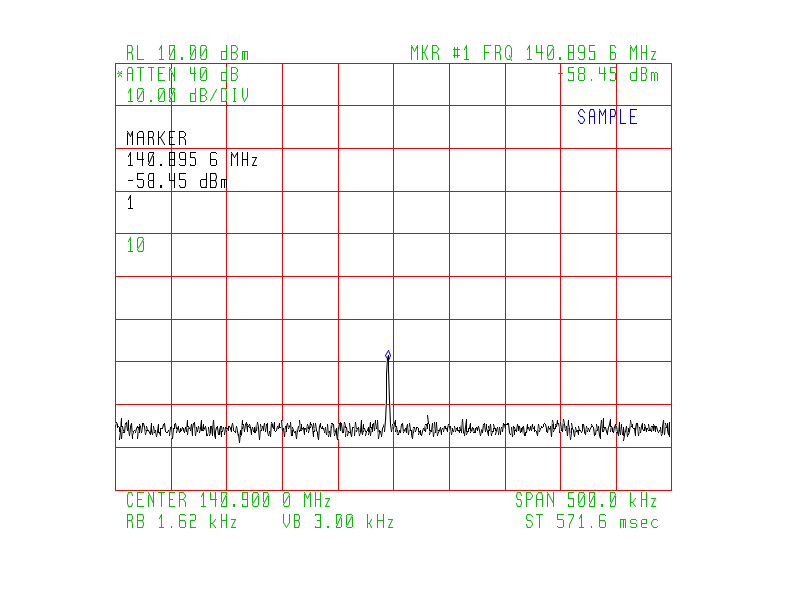Image resolution: width=800 pixels, height=600 pixels.
Task: Click the MKR #1 FRQ 140.895 6 MHz readout
Action: pos(533,53)
